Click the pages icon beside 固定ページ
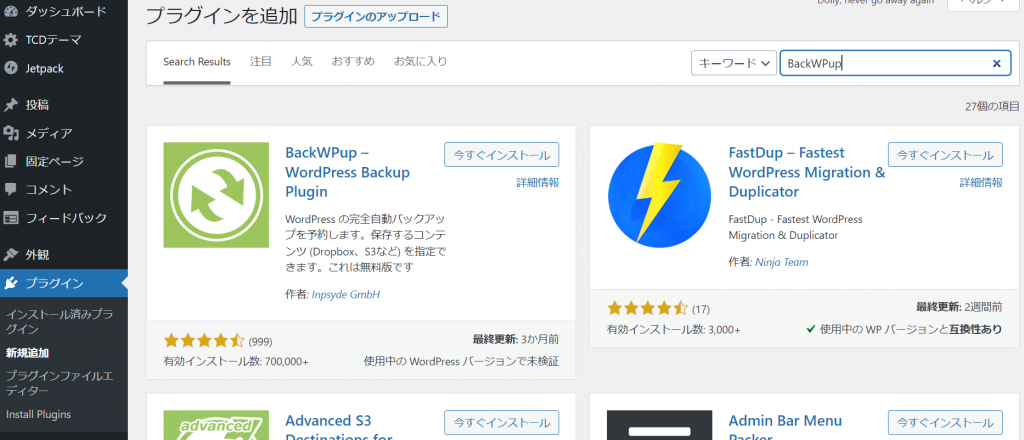The height and width of the screenshot is (440, 1024). pos(10,161)
